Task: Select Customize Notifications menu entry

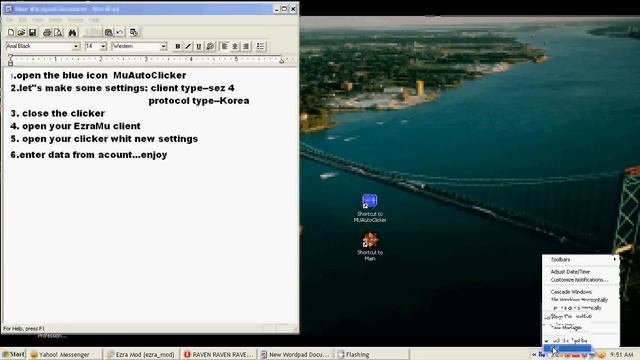Action: click(x=580, y=280)
